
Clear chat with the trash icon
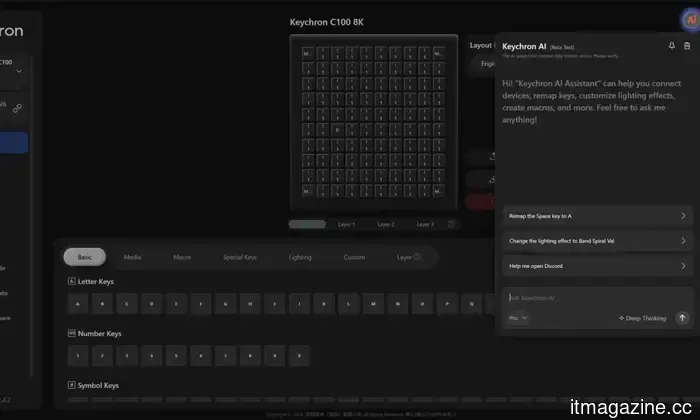pyautogui.click(x=687, y=46)
